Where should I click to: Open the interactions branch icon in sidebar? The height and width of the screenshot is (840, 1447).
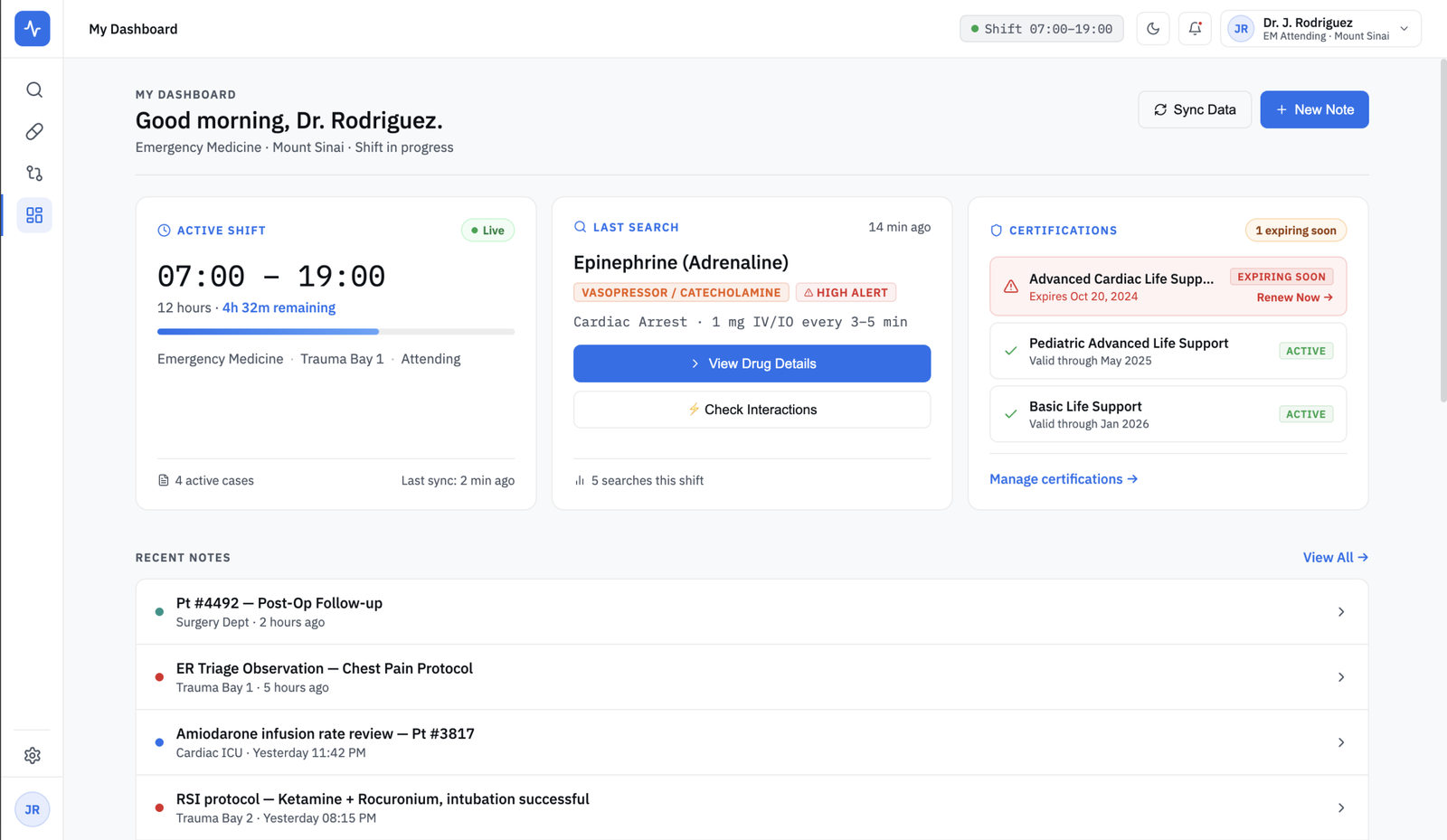[34, 174]
